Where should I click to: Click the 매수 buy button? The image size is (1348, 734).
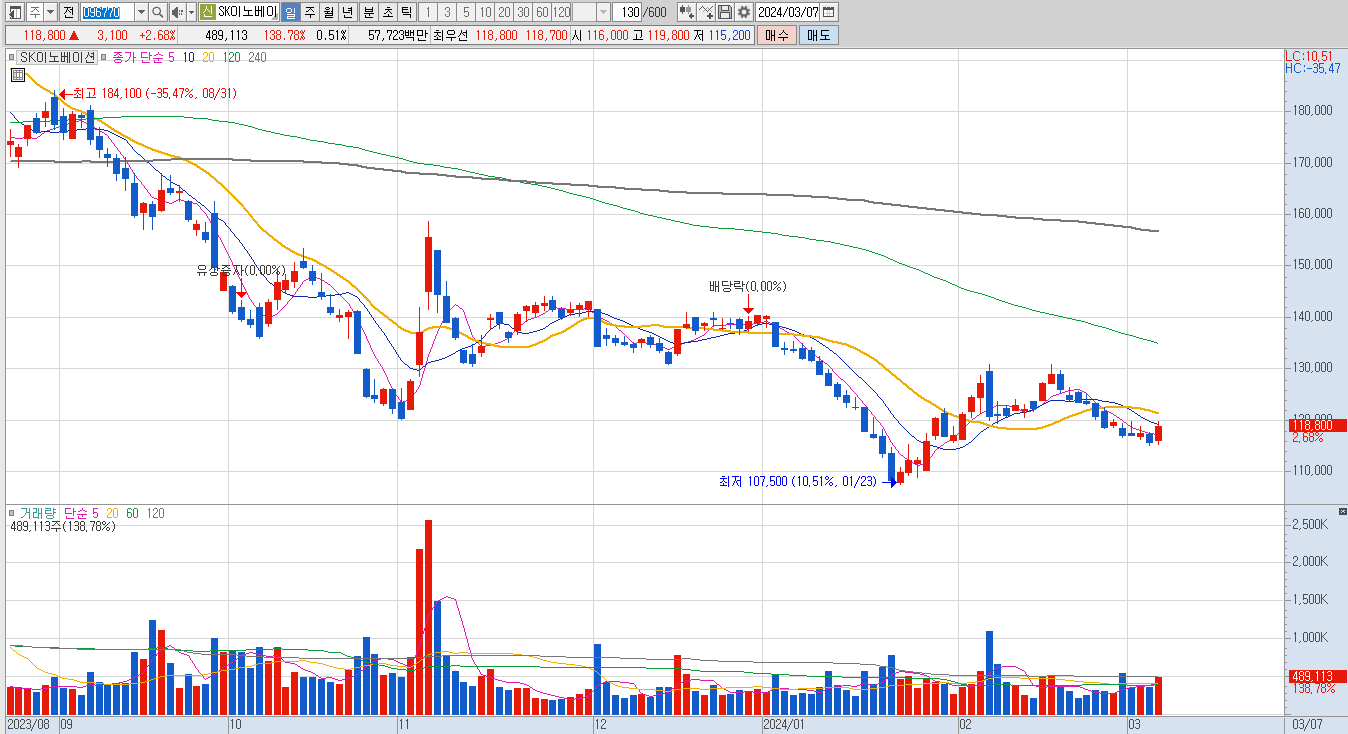(777, 35)
